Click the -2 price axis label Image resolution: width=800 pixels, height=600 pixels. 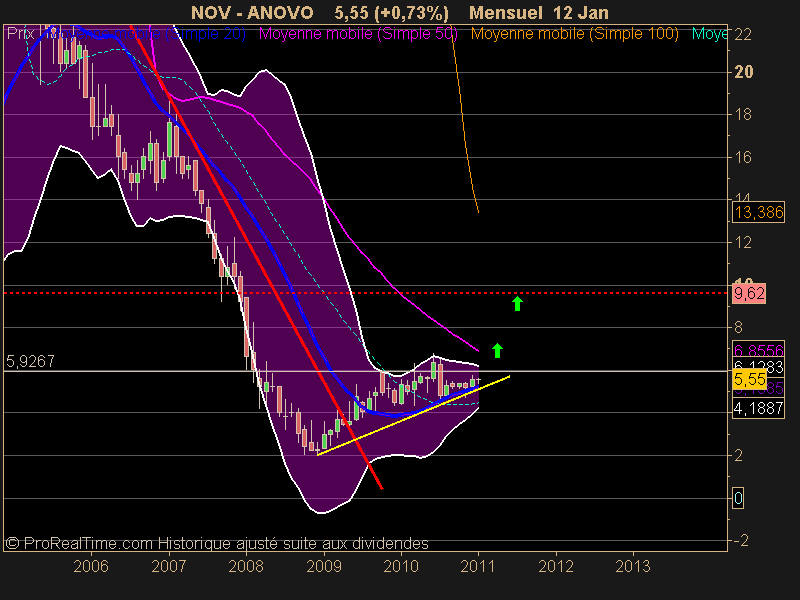point(740,540)
